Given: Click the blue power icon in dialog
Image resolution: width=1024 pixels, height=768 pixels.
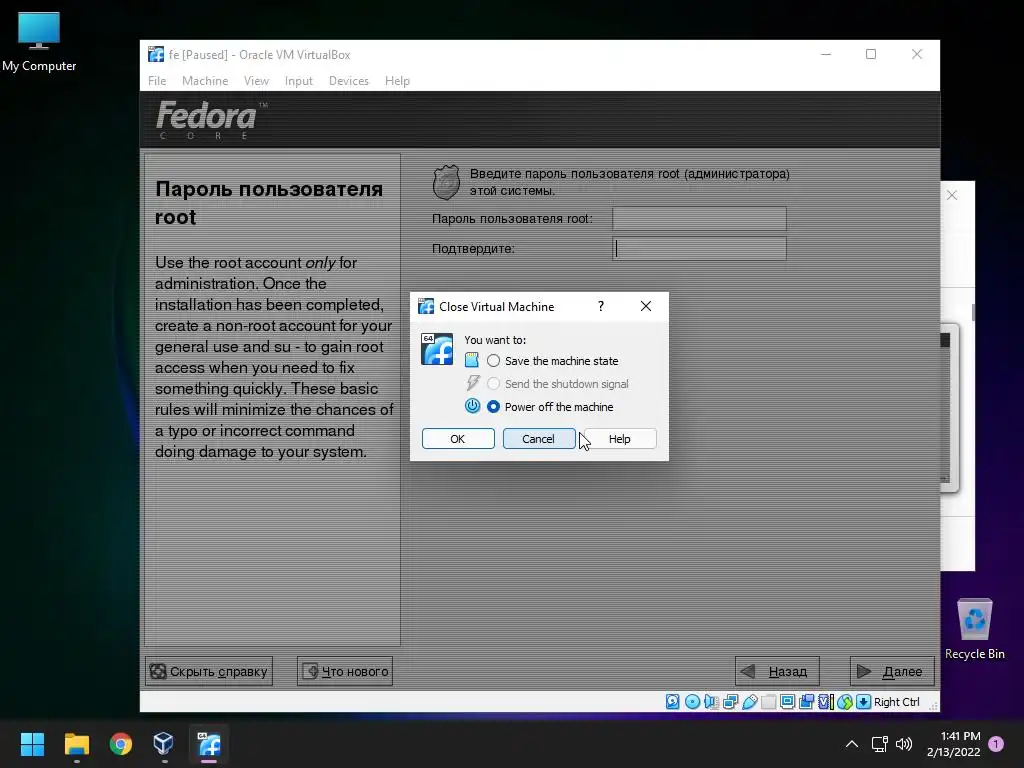Looking at the screenshot, I should pos(472,406).
